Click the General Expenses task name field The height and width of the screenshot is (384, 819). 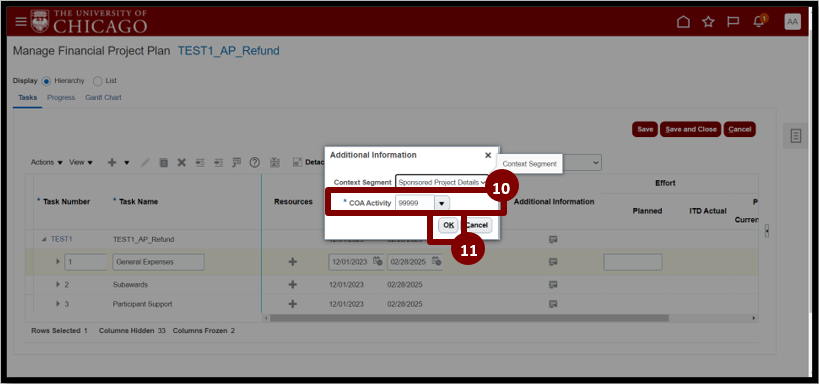[158, 262]
